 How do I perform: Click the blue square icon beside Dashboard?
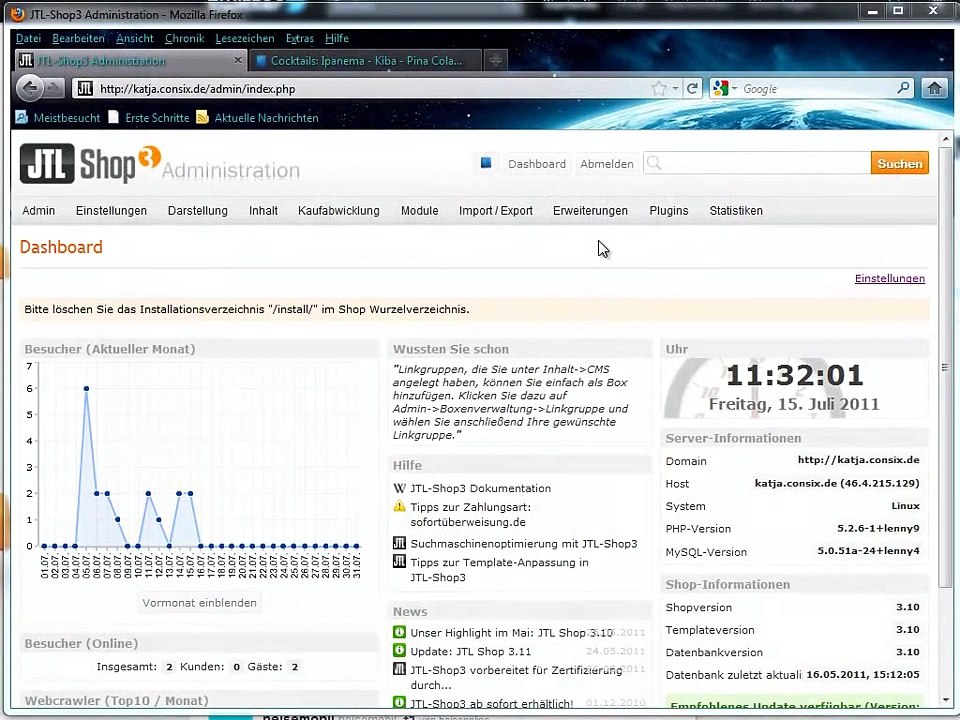(486, 163)
